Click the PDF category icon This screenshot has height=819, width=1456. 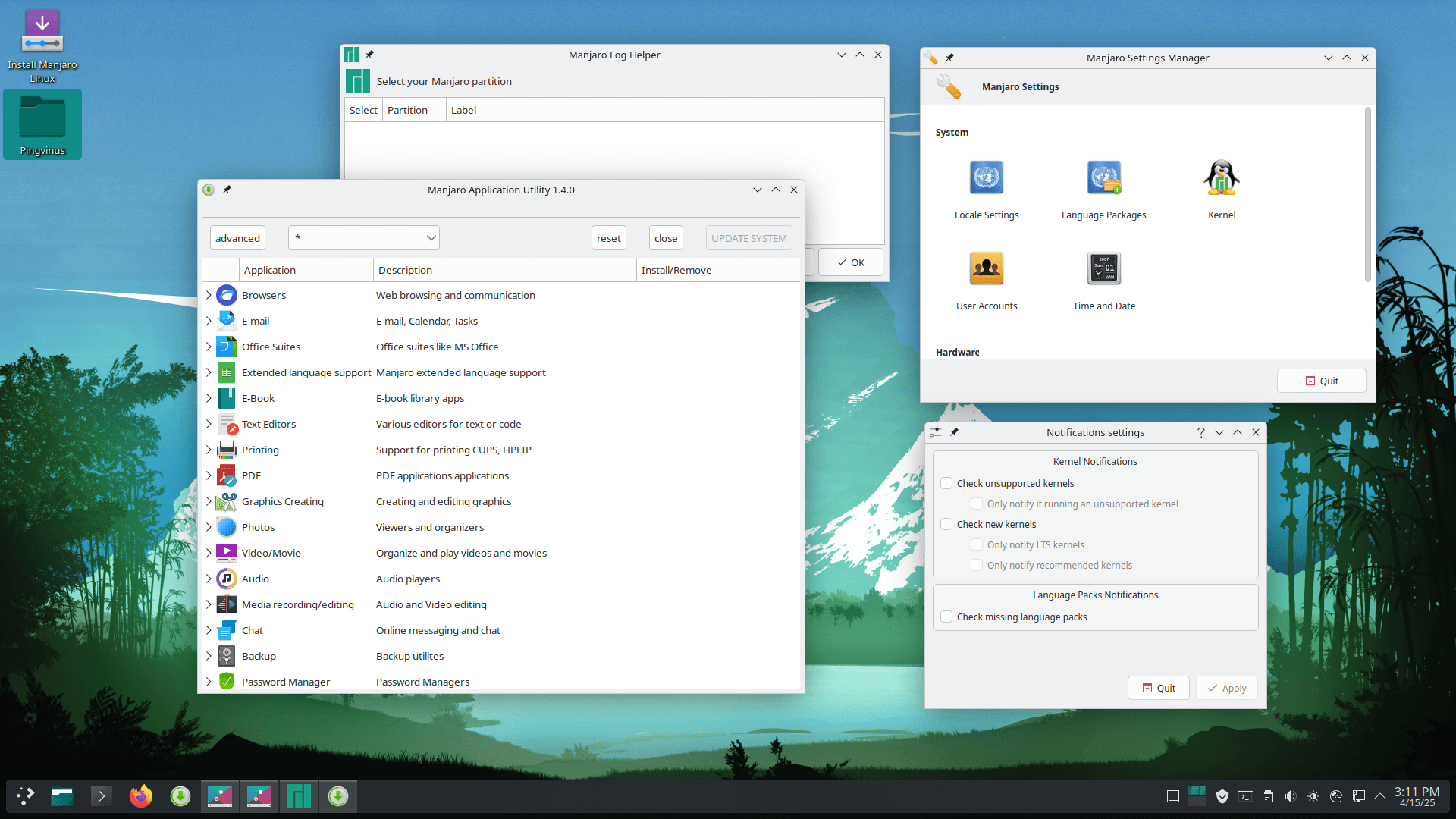tap(226, 475)
